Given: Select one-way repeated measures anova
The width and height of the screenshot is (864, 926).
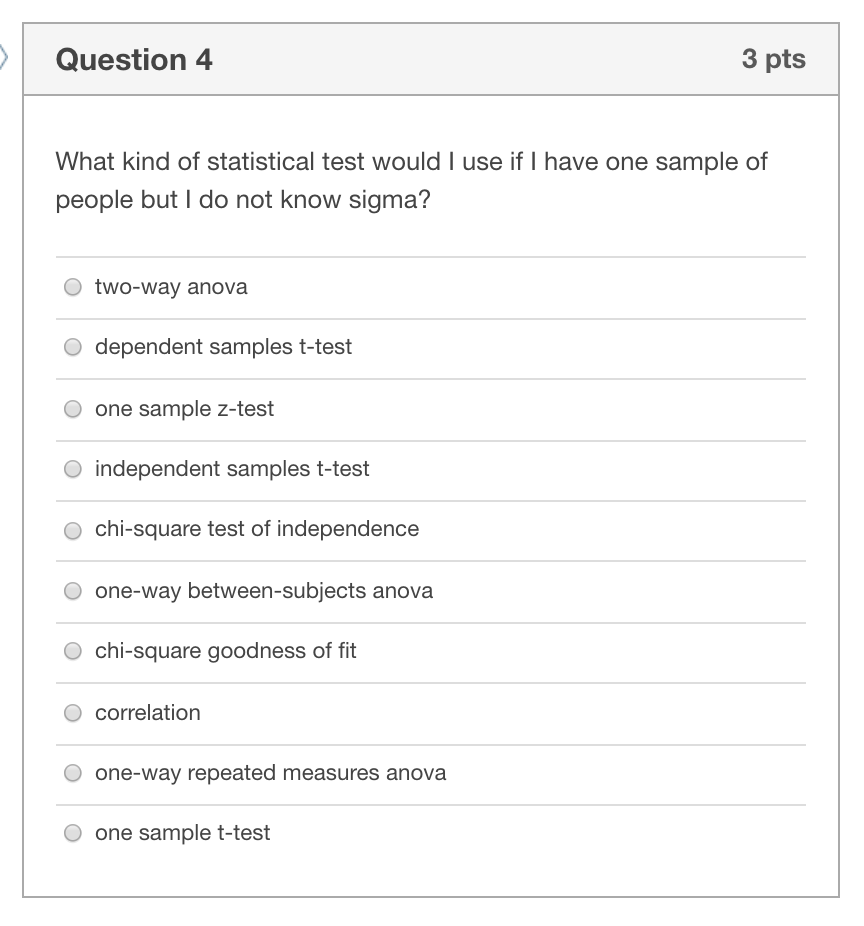Looking at the screenshot, I should click(72, 772).
